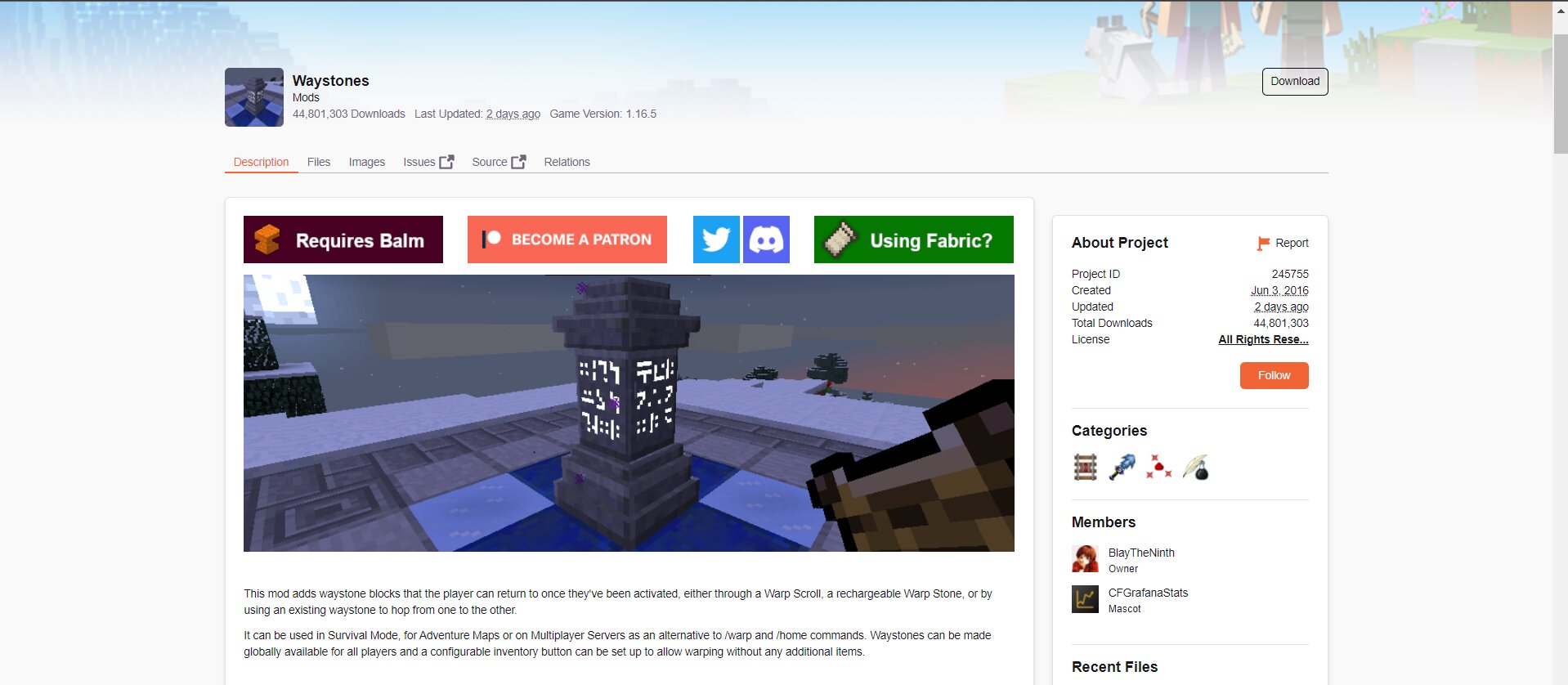Open the Twitter icon link
Screen dimensions: 1568x685
(716, 240)
